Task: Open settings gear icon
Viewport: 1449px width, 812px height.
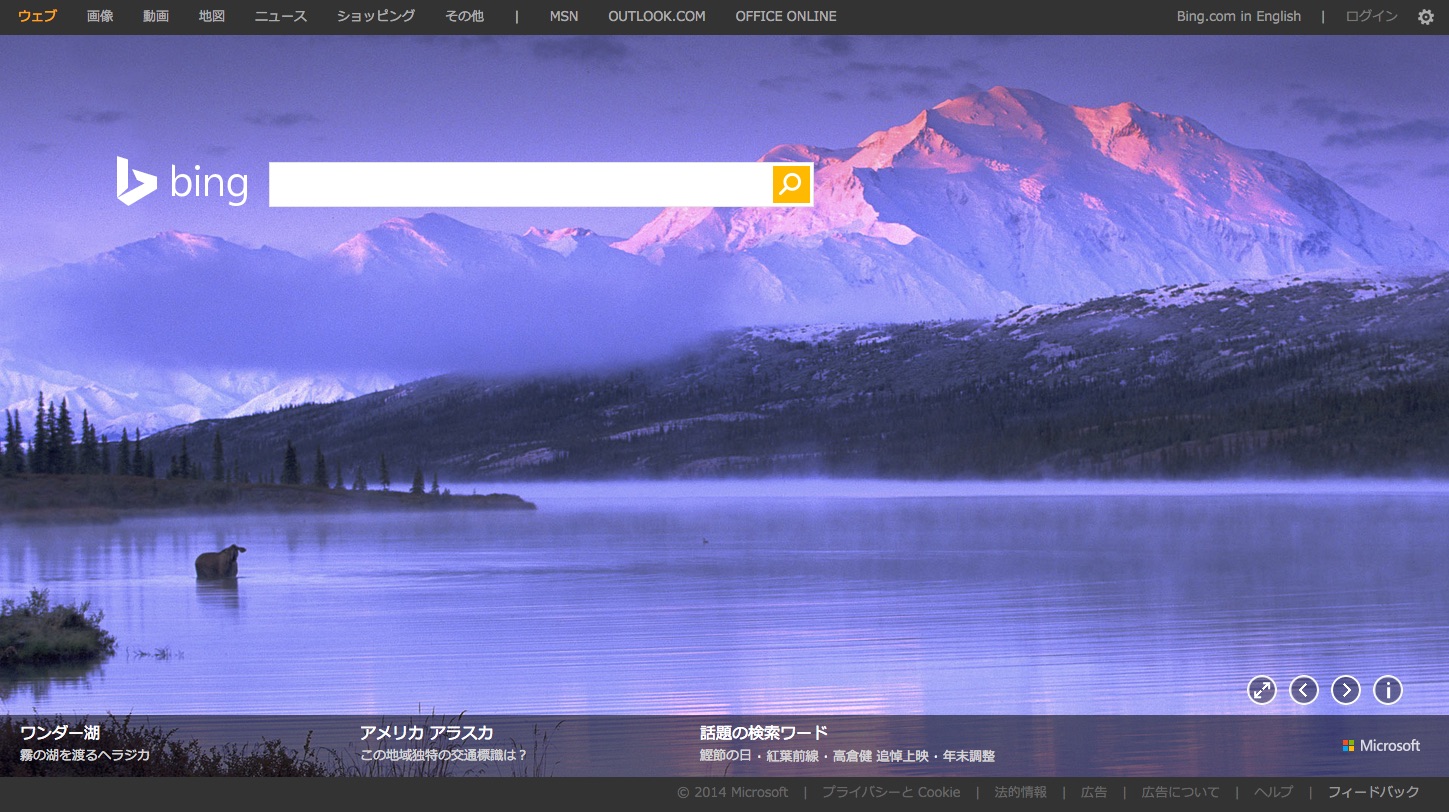Action: point(1426,17)
